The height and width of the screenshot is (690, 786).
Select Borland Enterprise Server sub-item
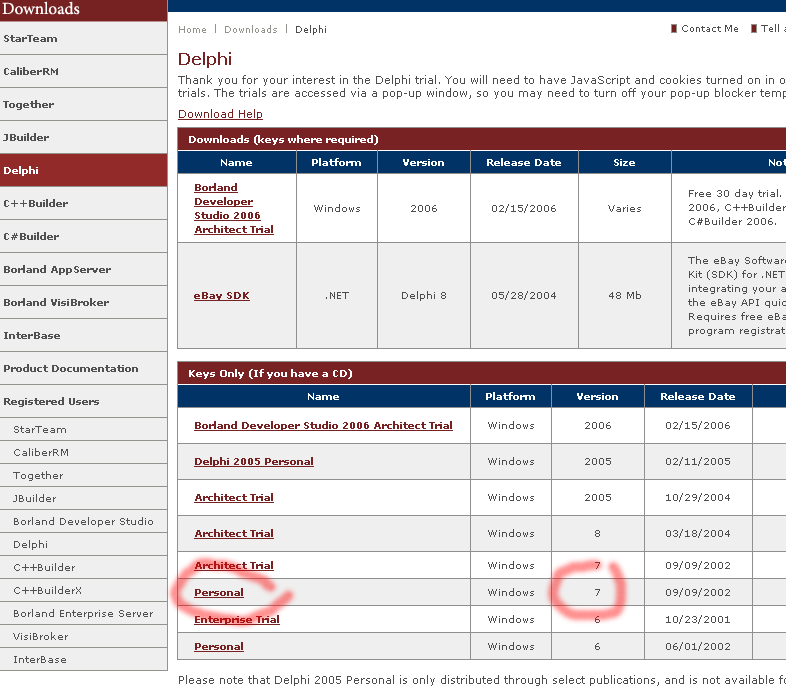pos(83,614)
